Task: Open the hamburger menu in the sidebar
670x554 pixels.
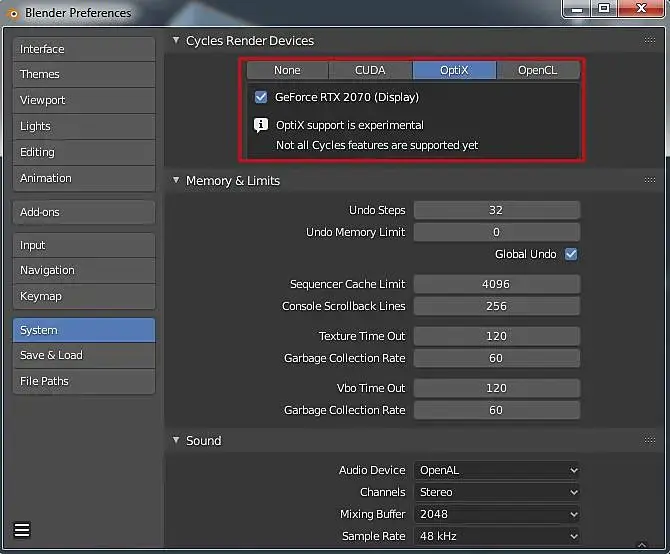Action: (22, 530)
